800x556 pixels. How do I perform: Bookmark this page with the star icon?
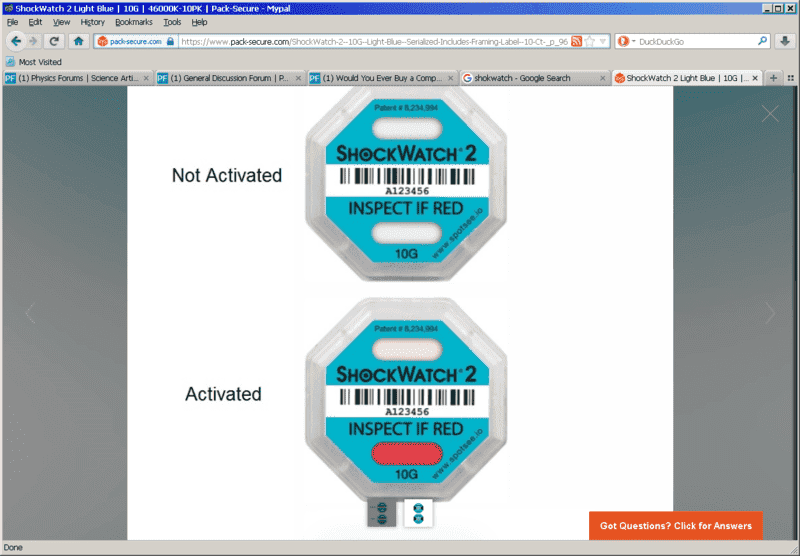(x=590, y=42)
